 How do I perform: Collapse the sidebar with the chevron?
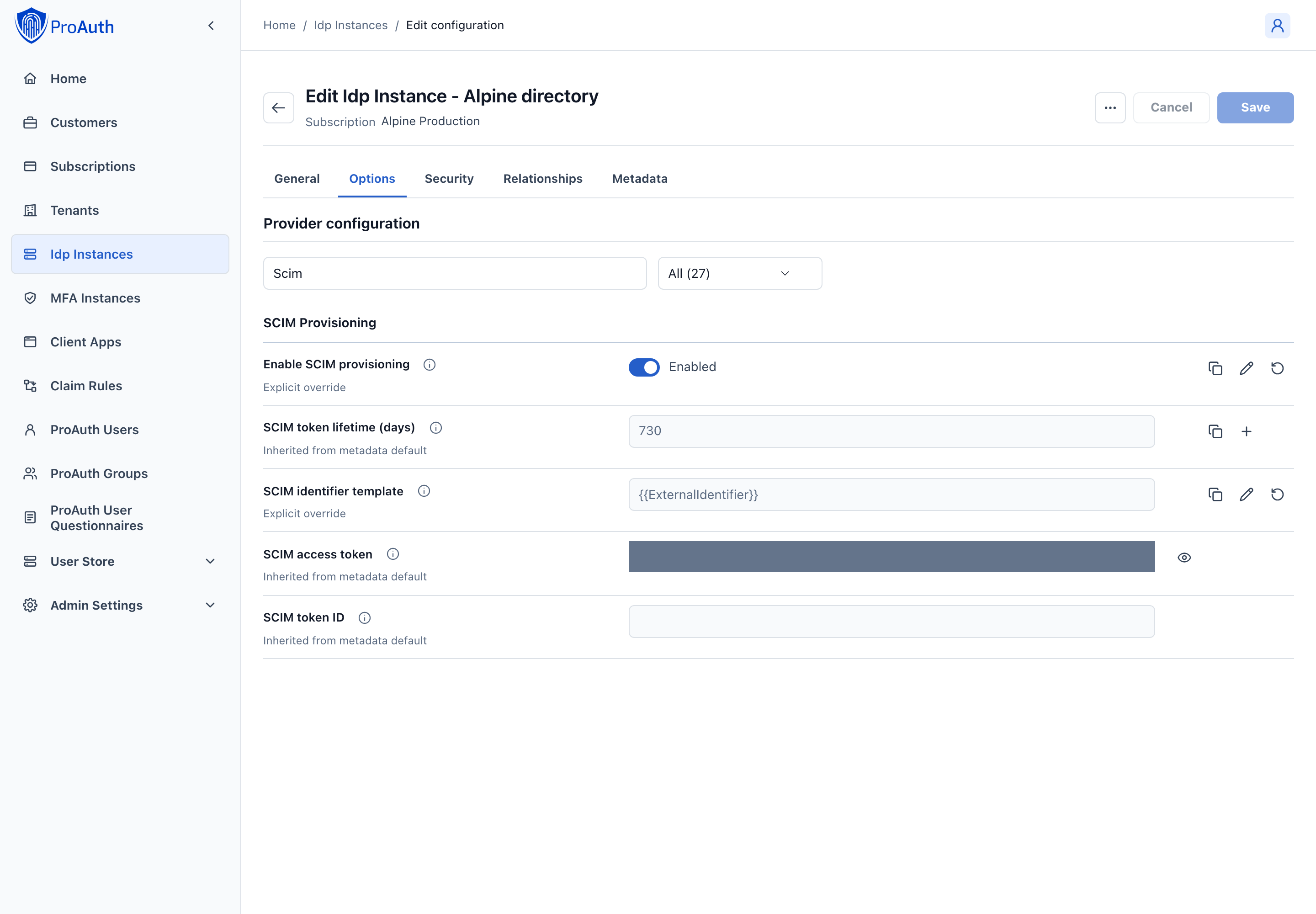[211, 26]
